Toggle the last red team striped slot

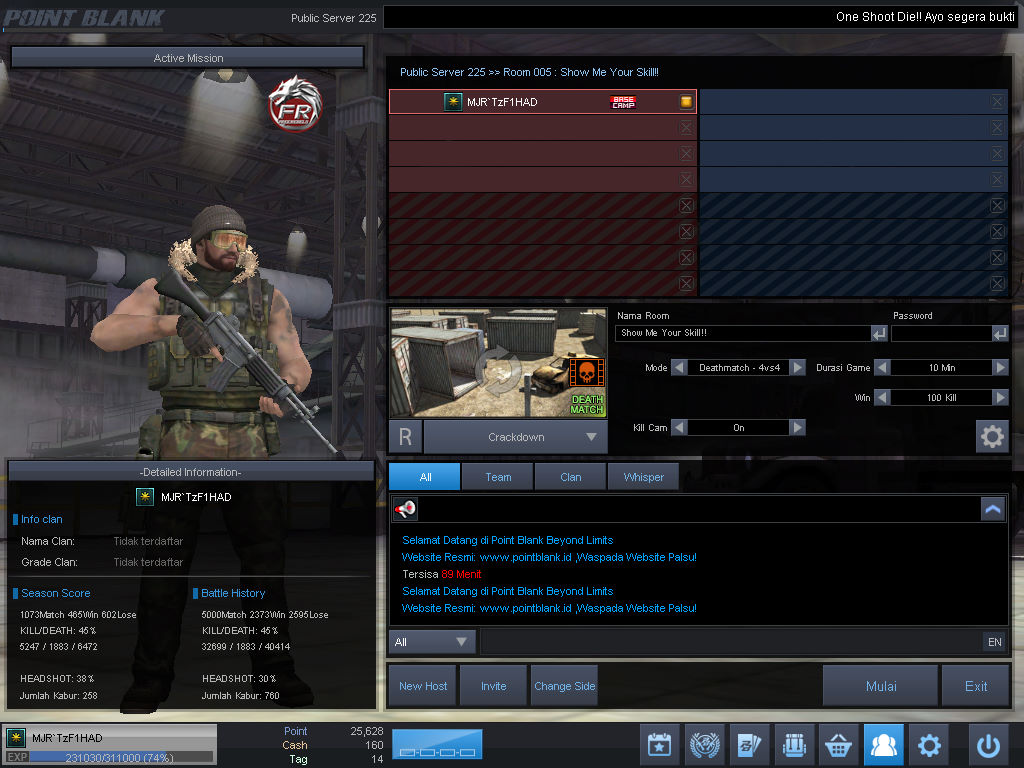pos(686,283)
